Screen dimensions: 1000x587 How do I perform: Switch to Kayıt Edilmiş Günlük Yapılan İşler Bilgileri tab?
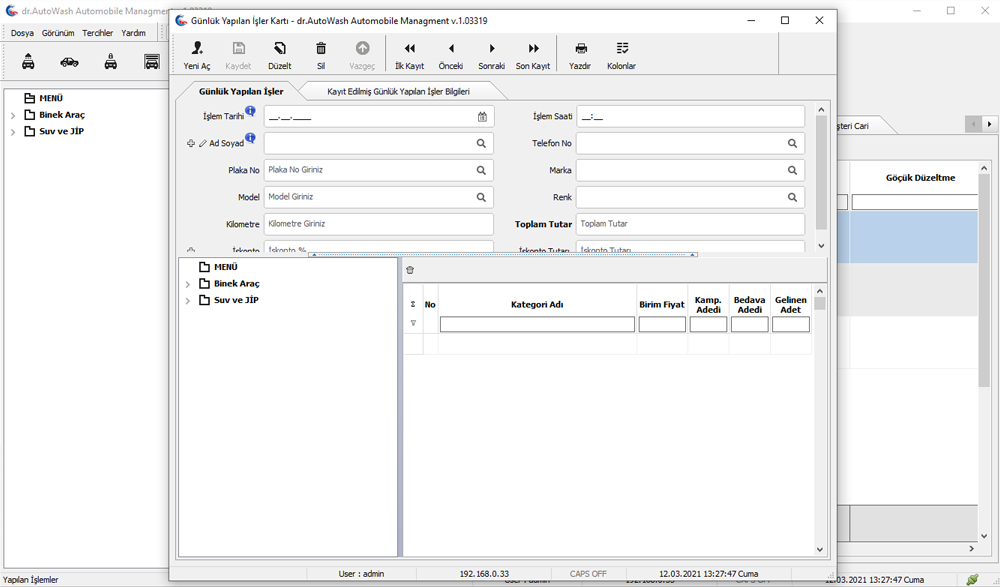(x=398, y=91)
